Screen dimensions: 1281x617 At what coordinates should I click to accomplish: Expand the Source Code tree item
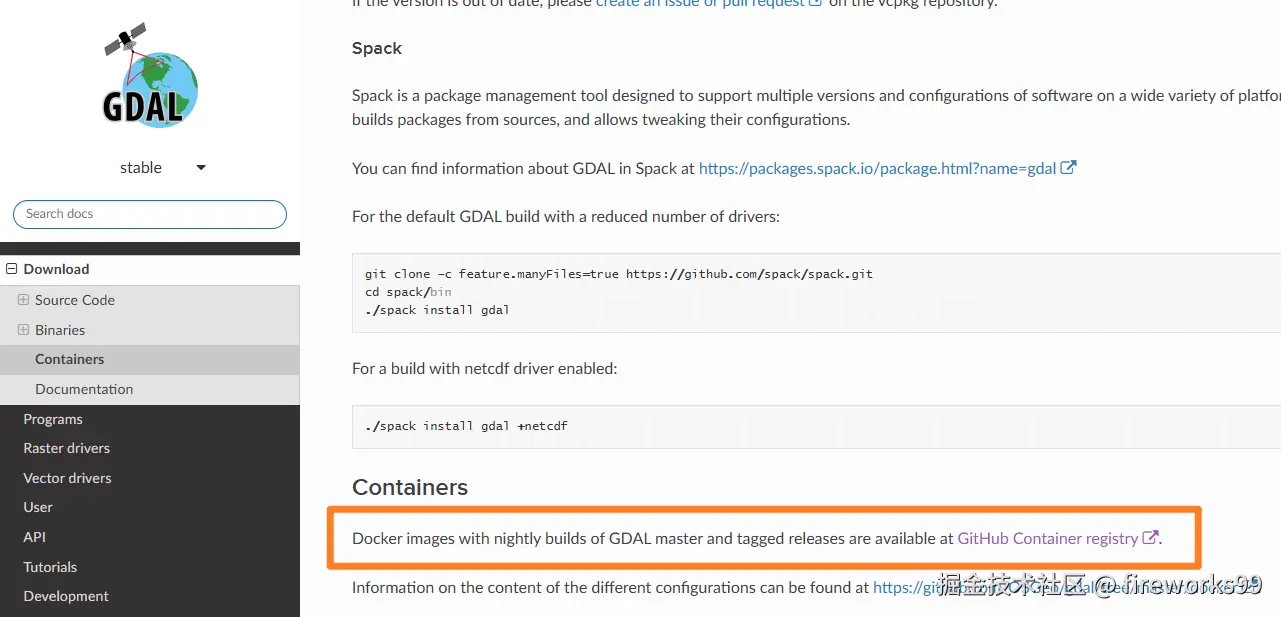click(x=23, y=300)
